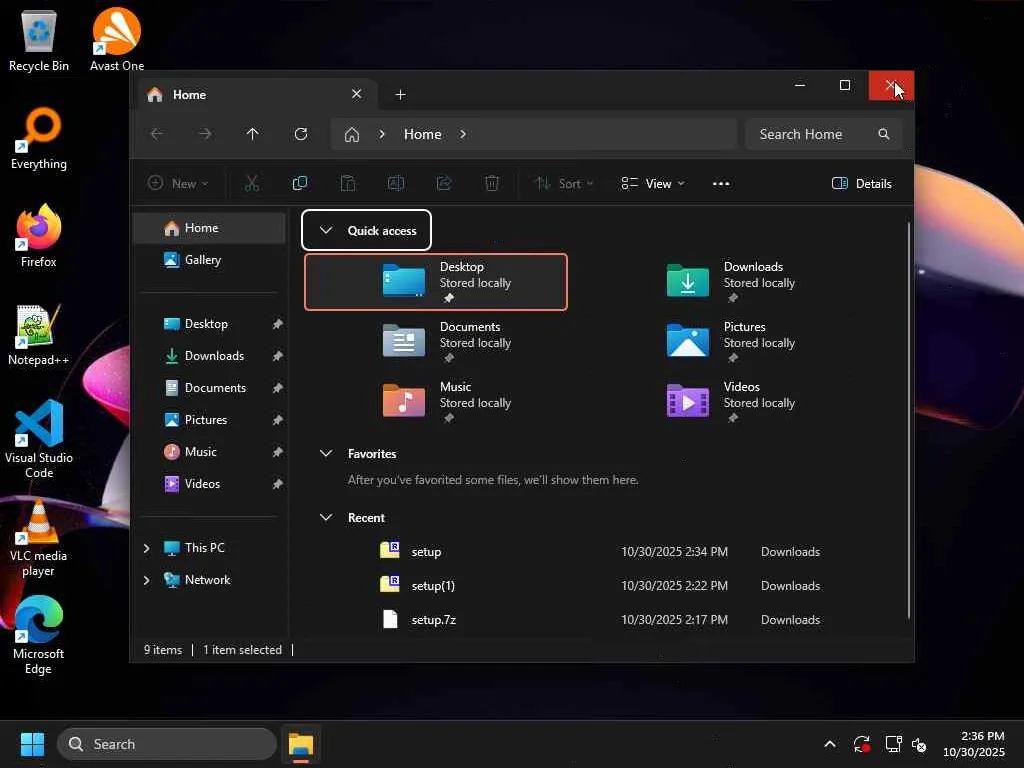Click the file pane vertical scrollbar
Screen dimensions: 1024x768
pyautogui.click(x=908, y=421)
